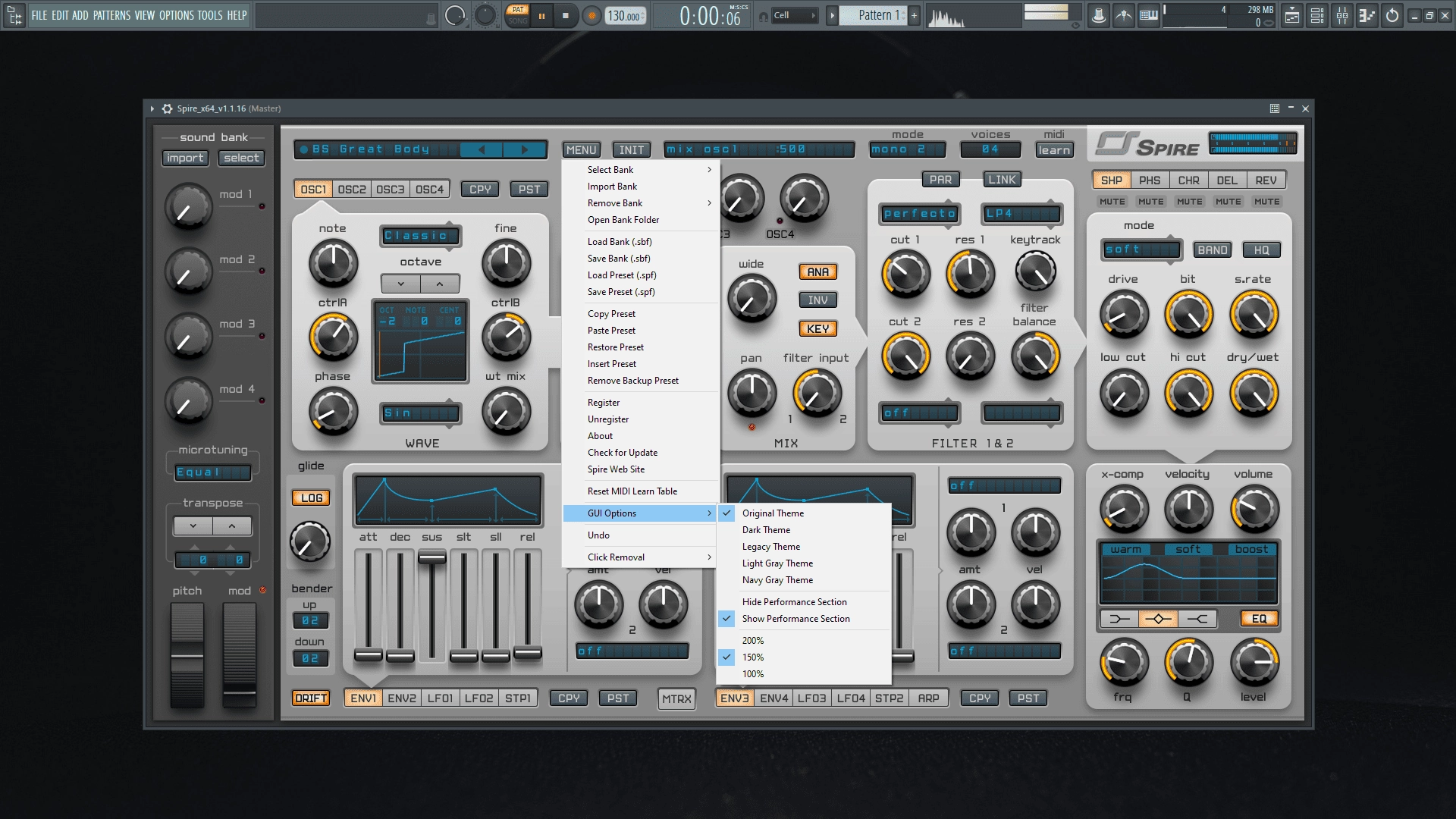Transpose up with the left-panel arrow

point(232,526)
